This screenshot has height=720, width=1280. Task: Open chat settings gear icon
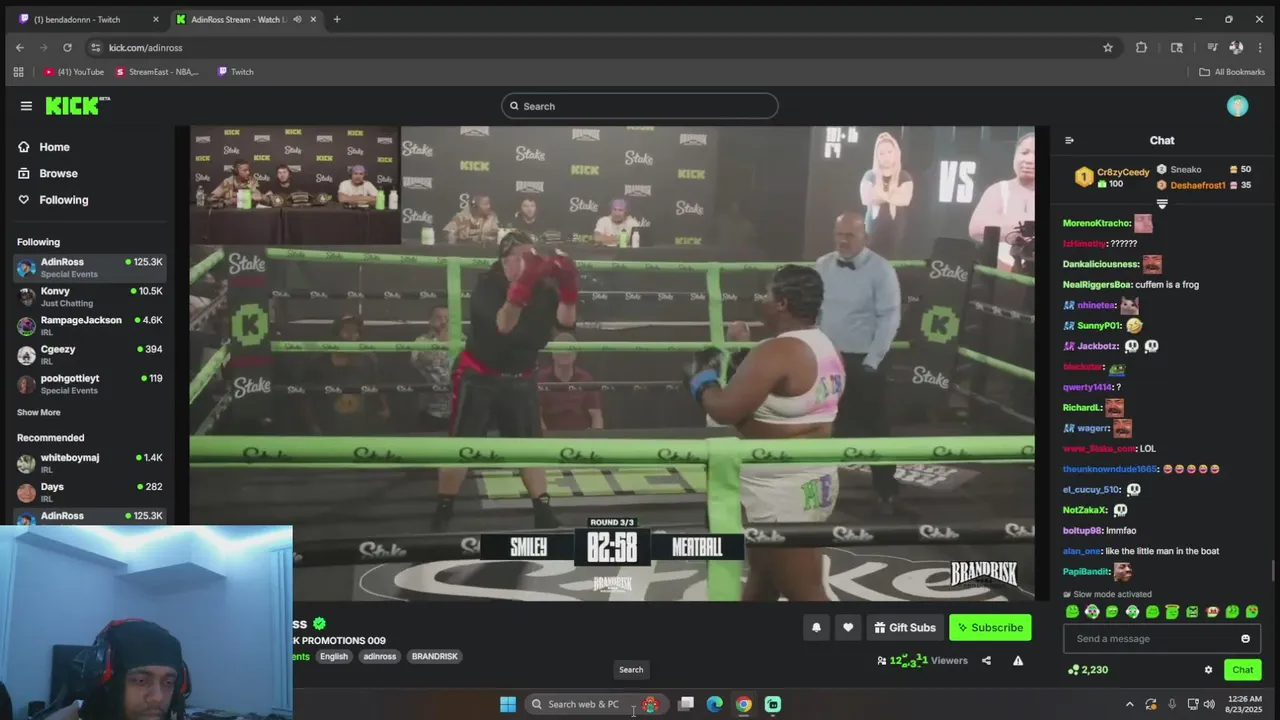[x=1208, y=670]
